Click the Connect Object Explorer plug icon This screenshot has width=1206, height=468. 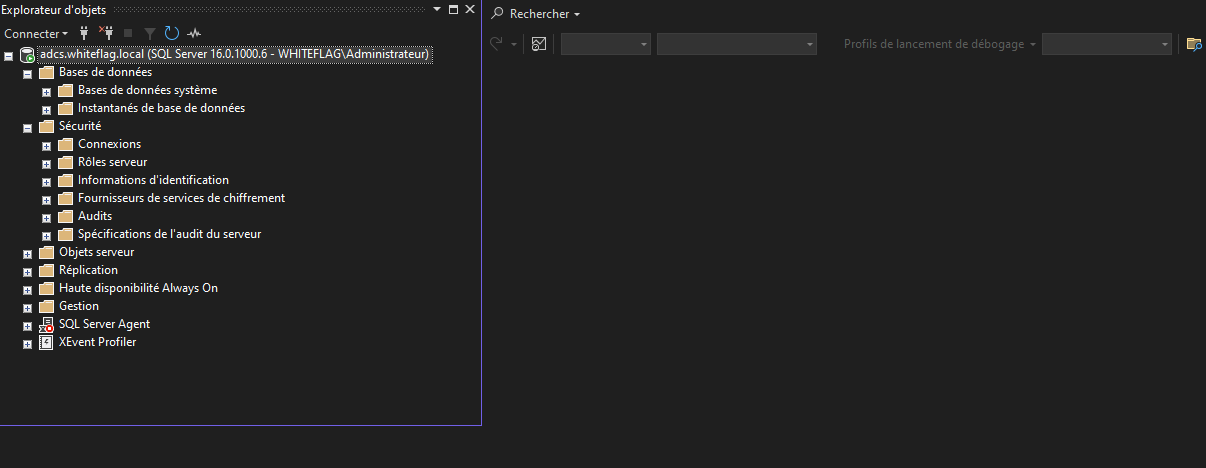(85, 33)
